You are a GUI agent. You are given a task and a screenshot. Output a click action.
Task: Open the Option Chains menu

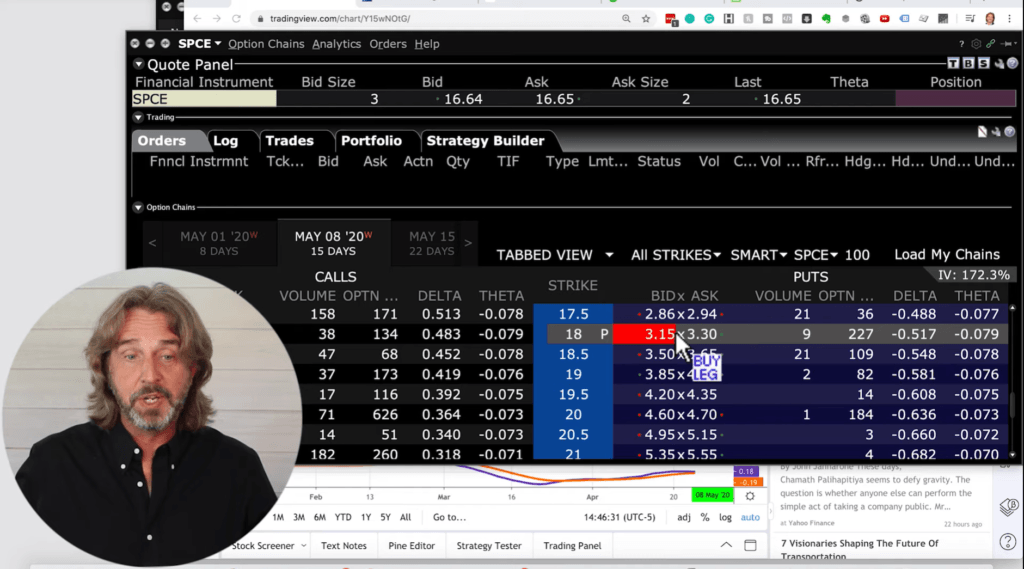pos(266,44)
